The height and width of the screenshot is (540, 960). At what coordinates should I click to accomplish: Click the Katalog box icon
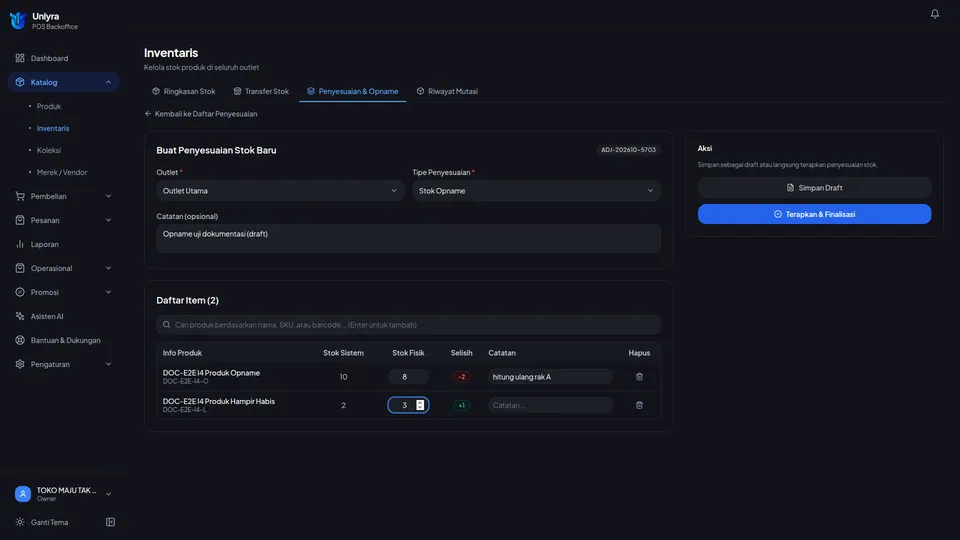click(x=20, y=82)
